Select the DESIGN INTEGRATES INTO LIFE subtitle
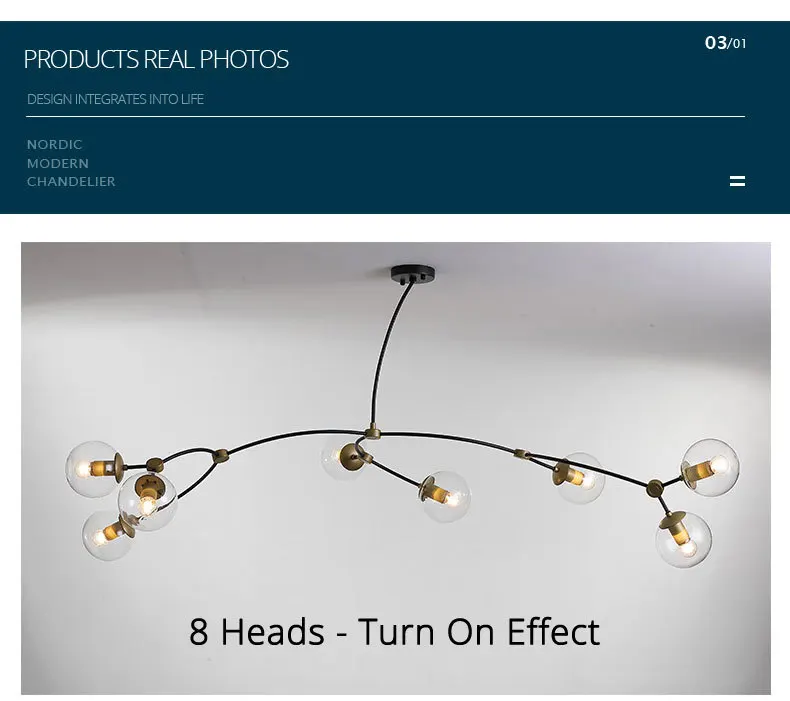The height and width of the screenshot is (701, 790). 115,99
